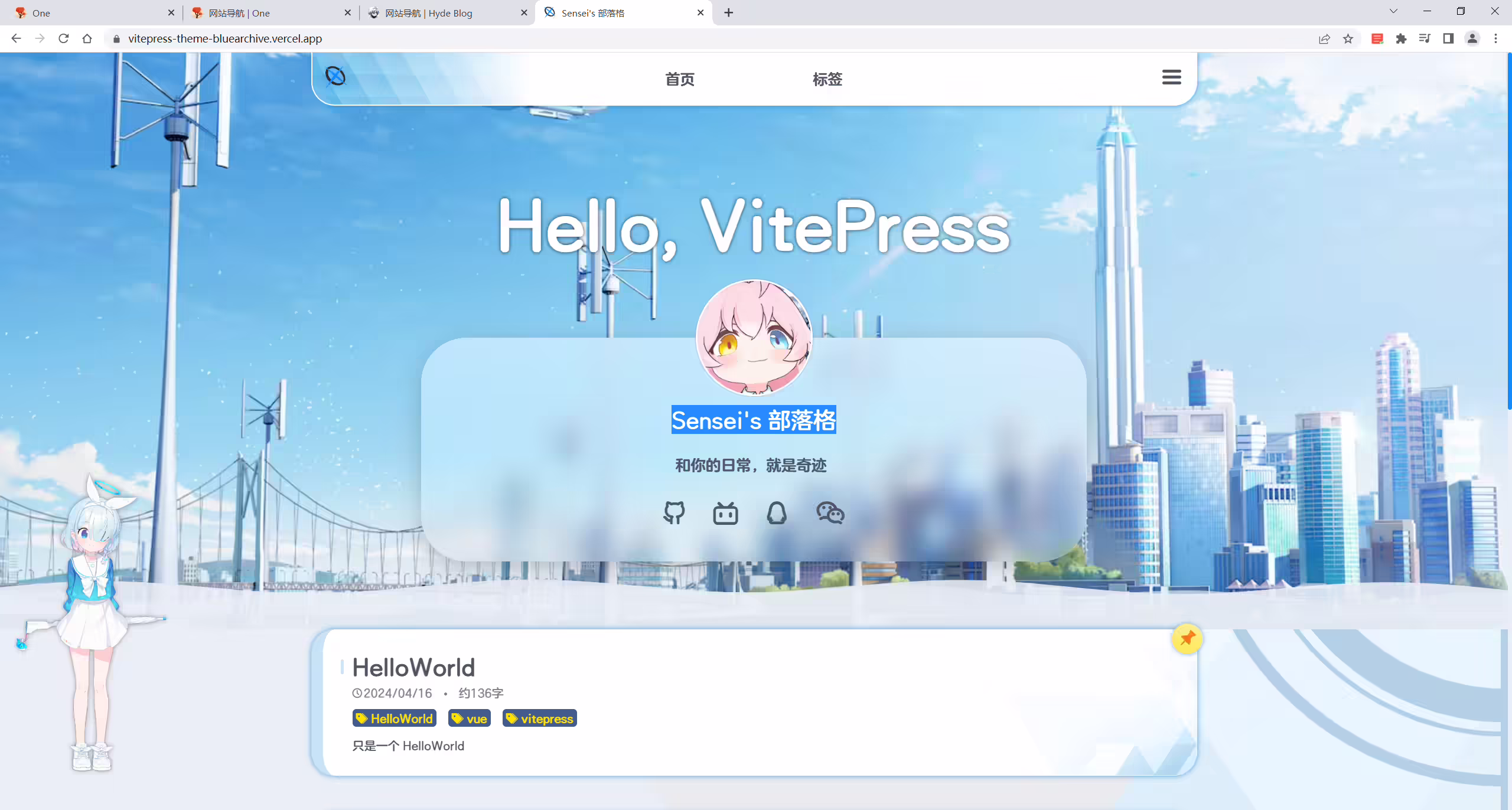Image resolution: width=1512 pixels, height=810 pixels.
Task: Open a new browser tab
Action: click(x=729, y=13)
